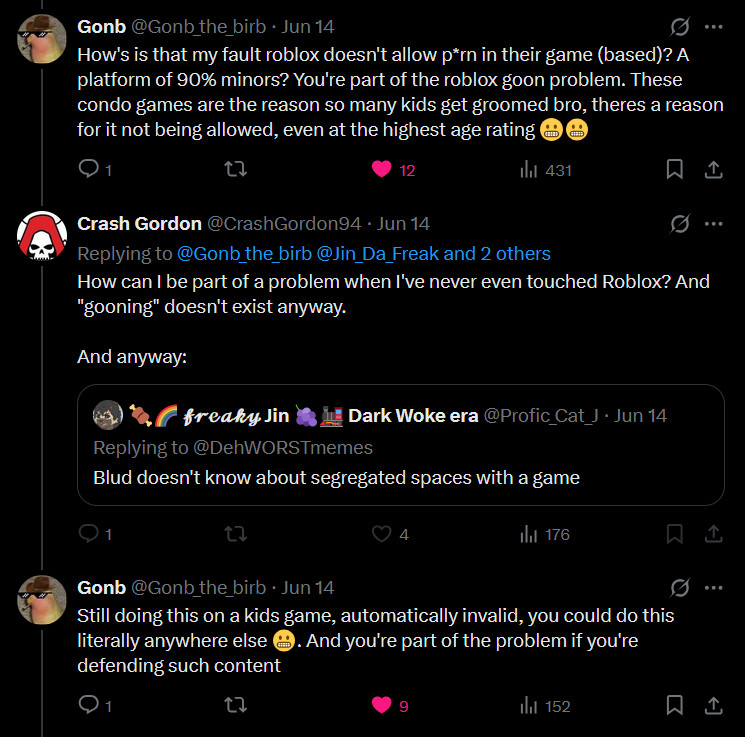Open Crash Gordon's skull profile avatar
745x737 pixels.
click(x=43, y=235)
